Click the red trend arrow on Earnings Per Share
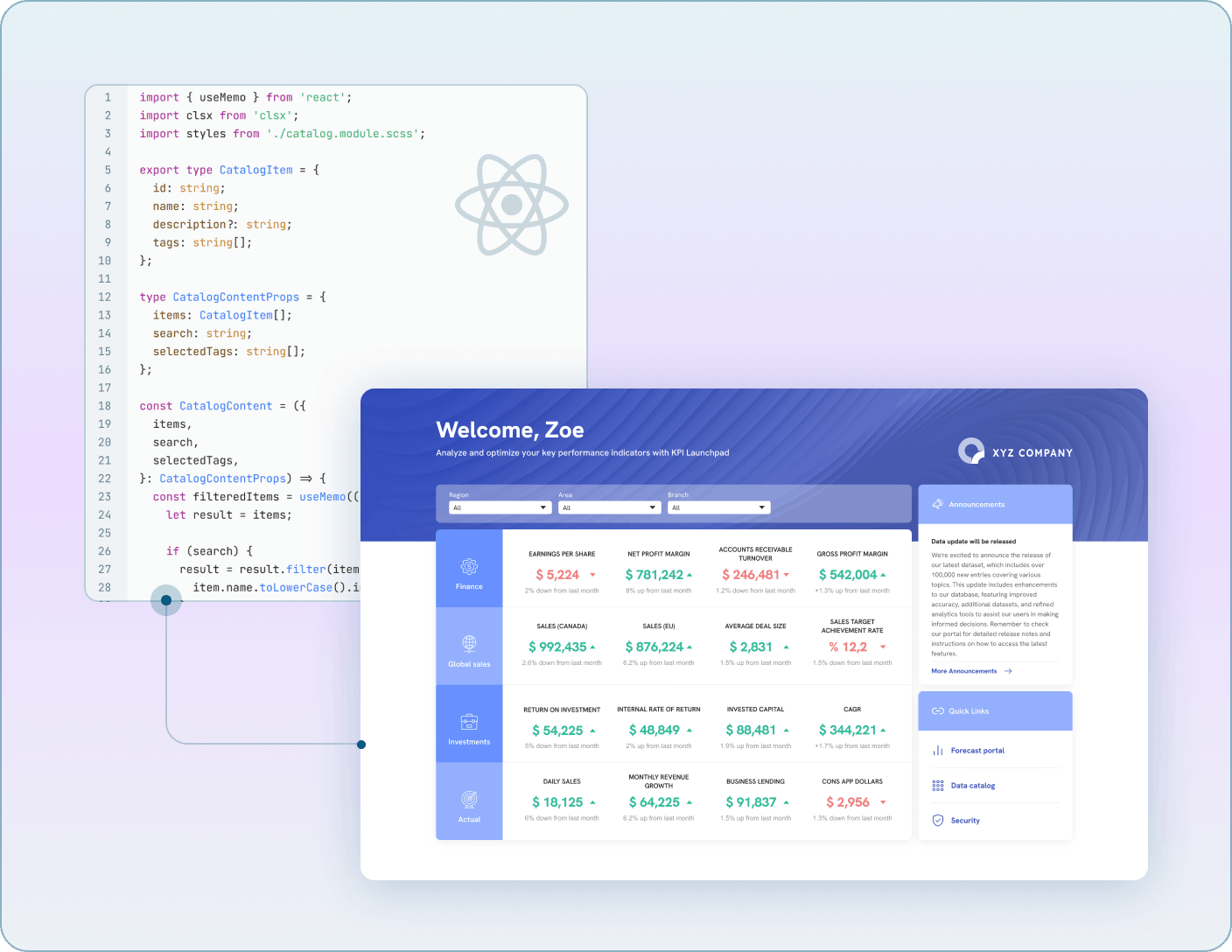This screenshot has width=1232, height=952. coord(592,575)
